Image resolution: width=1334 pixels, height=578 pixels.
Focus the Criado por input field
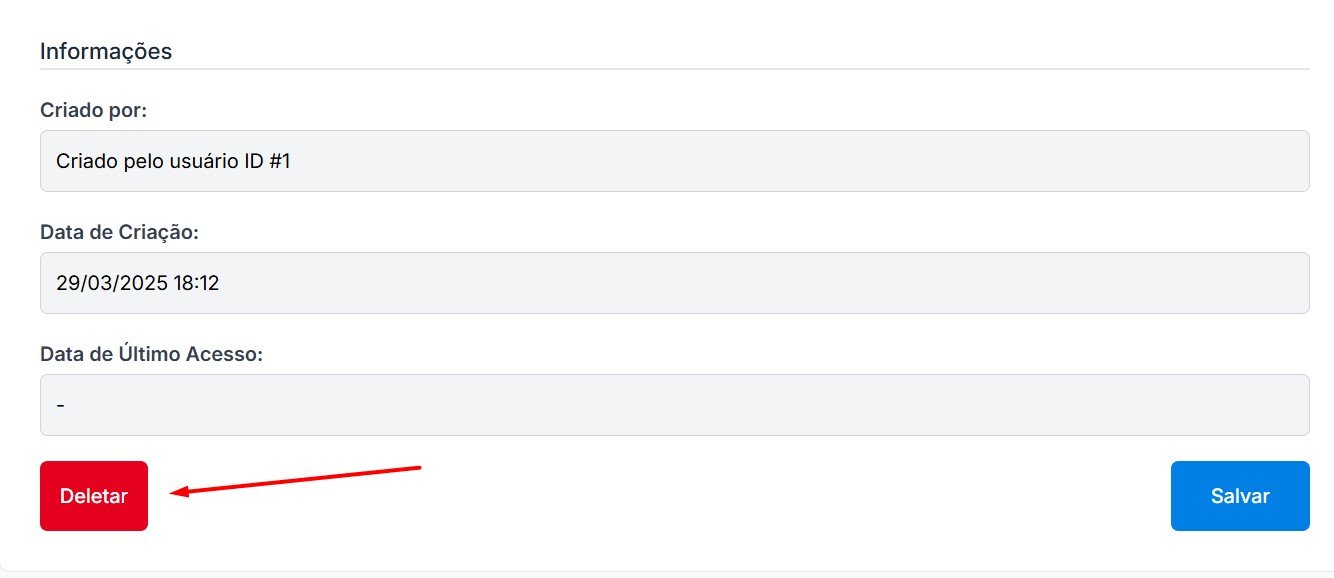point(674,161)
